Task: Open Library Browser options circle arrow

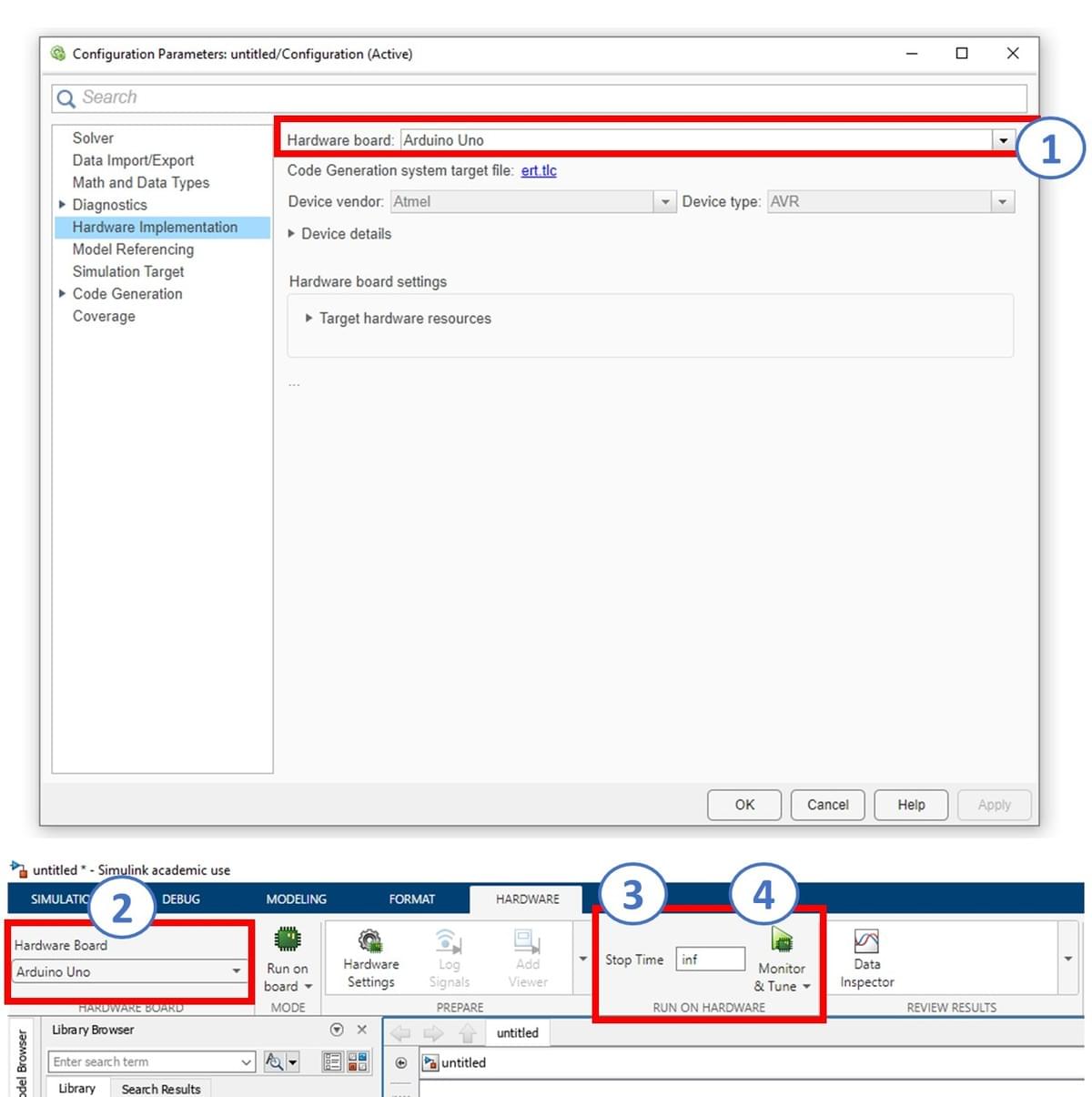Action: [x=337, y=1030]
